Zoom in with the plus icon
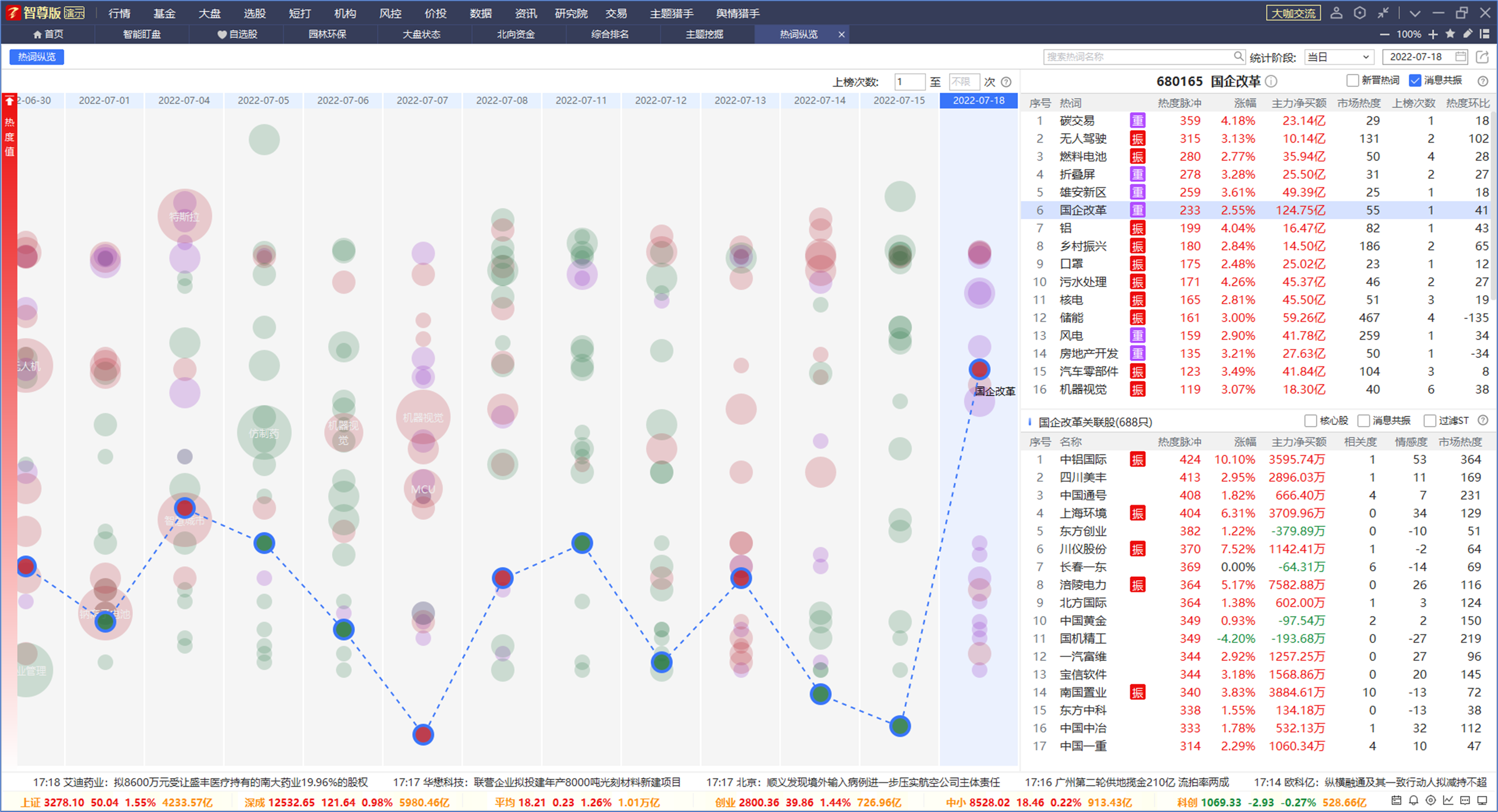Image resolution: width=1498 pixels, height=812 pixels. click(1433, 34)
